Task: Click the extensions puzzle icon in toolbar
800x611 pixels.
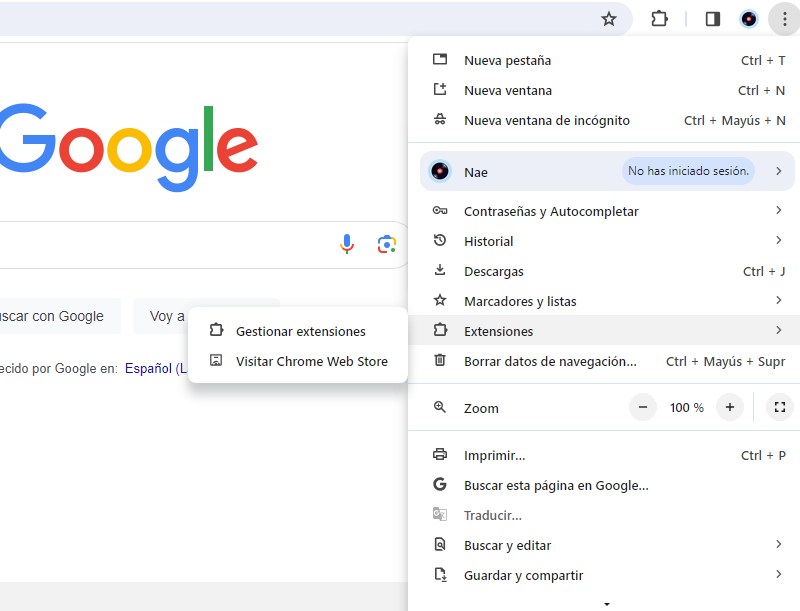Action: pyautogui.click(x=659, y=18)
